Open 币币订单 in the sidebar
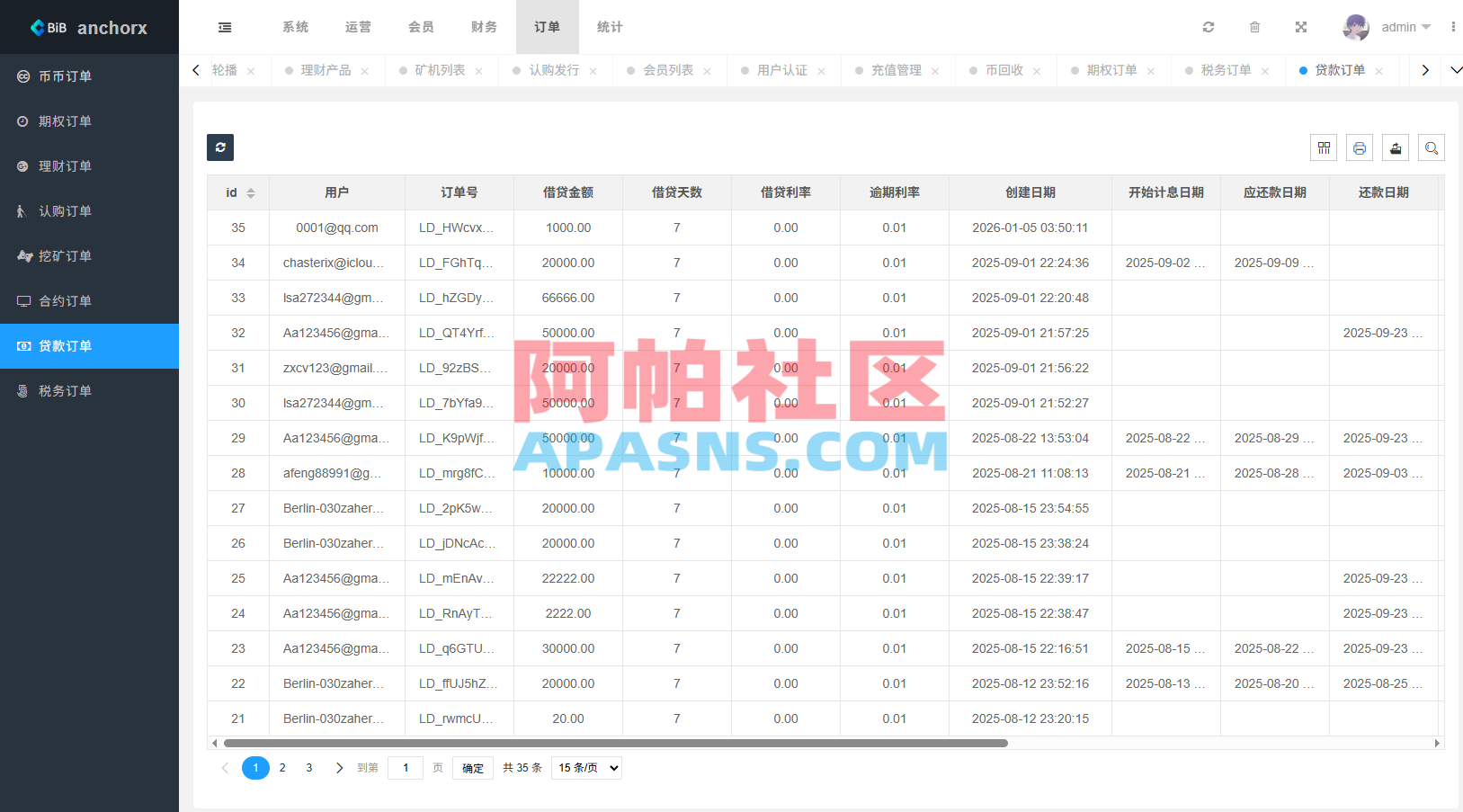This screenshot has height=812, width=1463. tap(89, 76)
